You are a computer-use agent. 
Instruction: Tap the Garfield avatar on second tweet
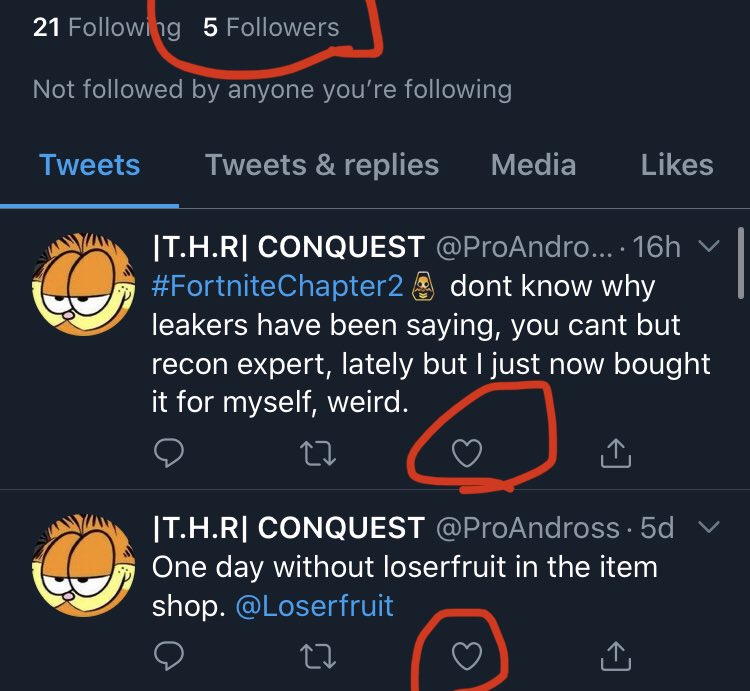pyautogui.click(x=84, y=565)
